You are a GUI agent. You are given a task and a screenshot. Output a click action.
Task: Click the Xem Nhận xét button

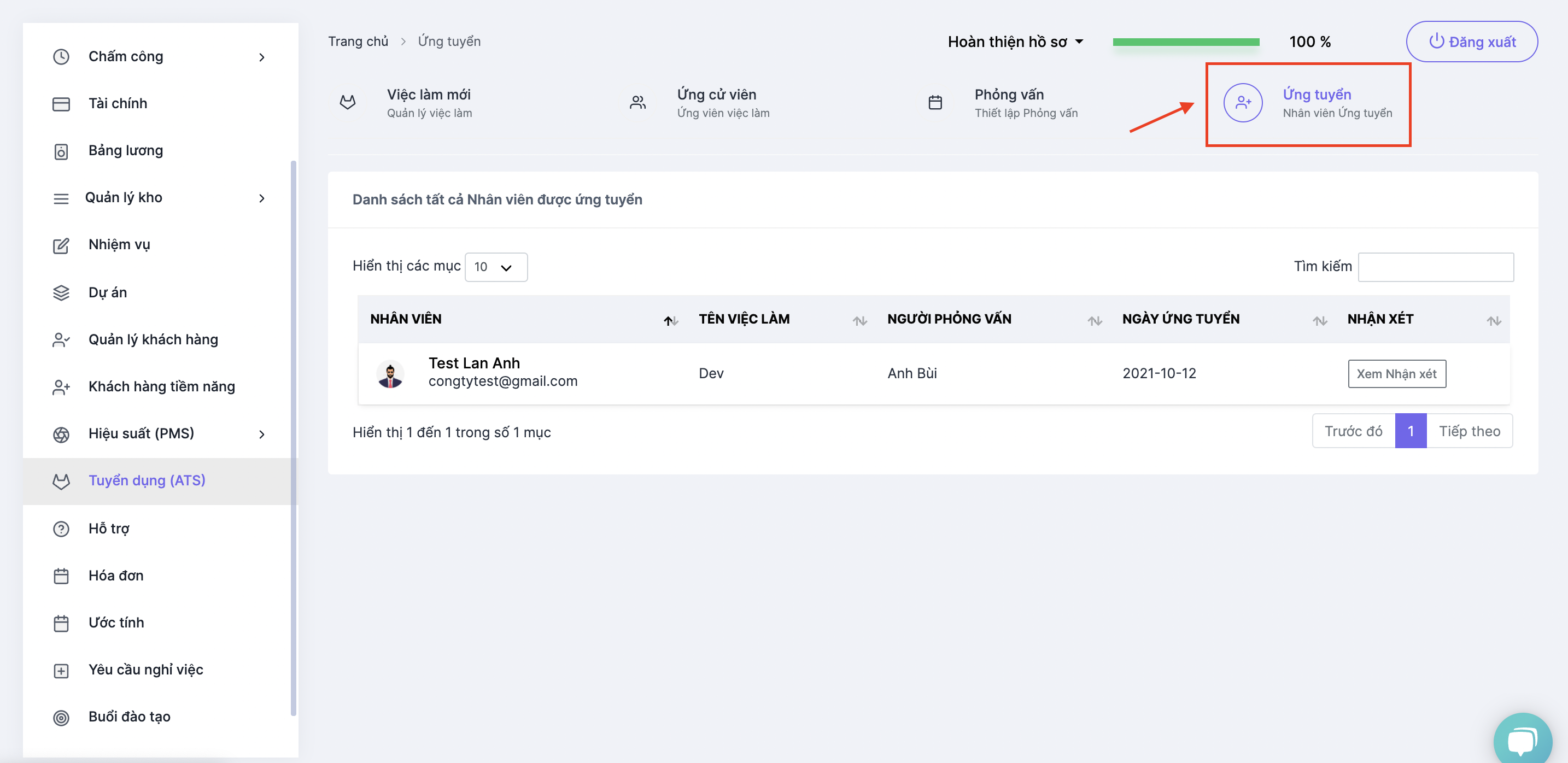[1396, 374]
